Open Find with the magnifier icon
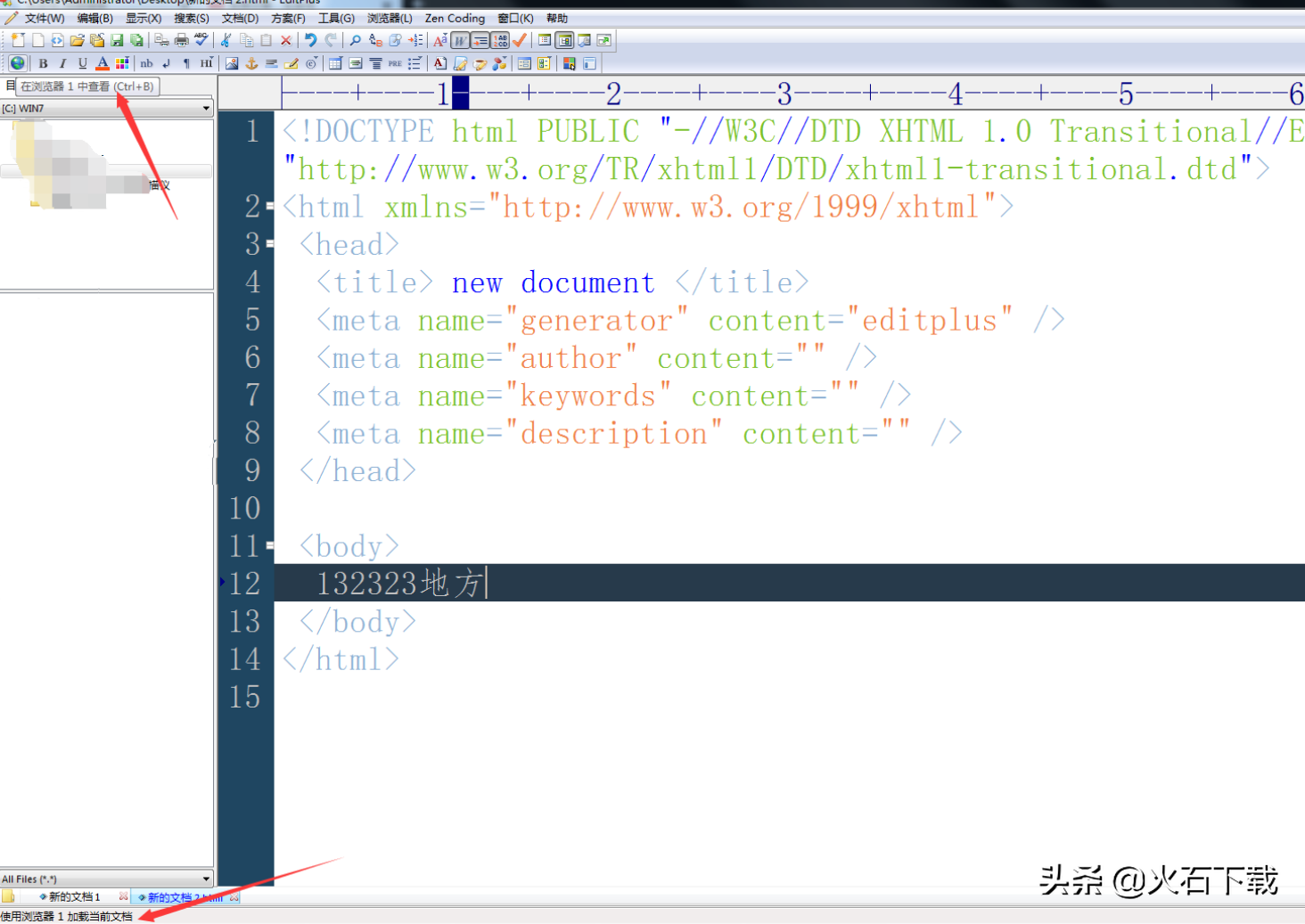Image resolution: width=1305 pixels, height=924 pixels. tap(355, 40)
